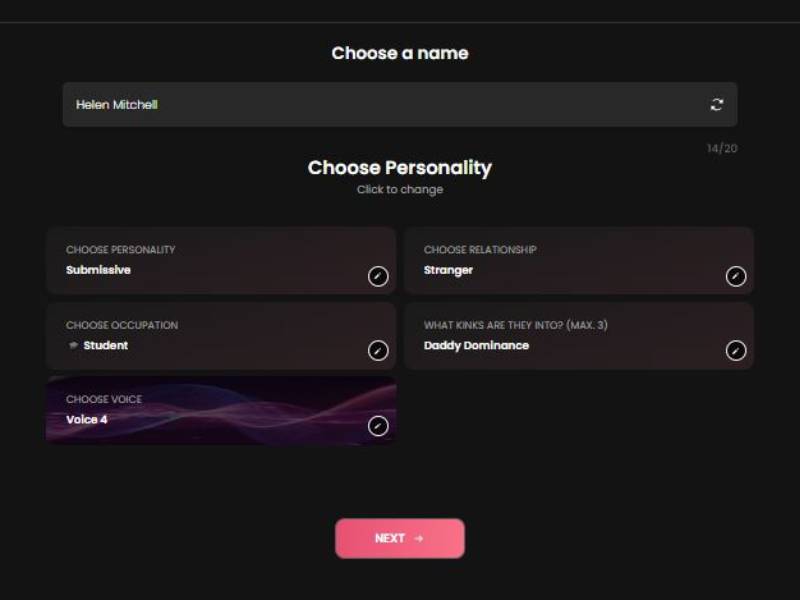
Task: Click the voice edit pencil icon
Action: pyautogui.click(x=377, y=426)
